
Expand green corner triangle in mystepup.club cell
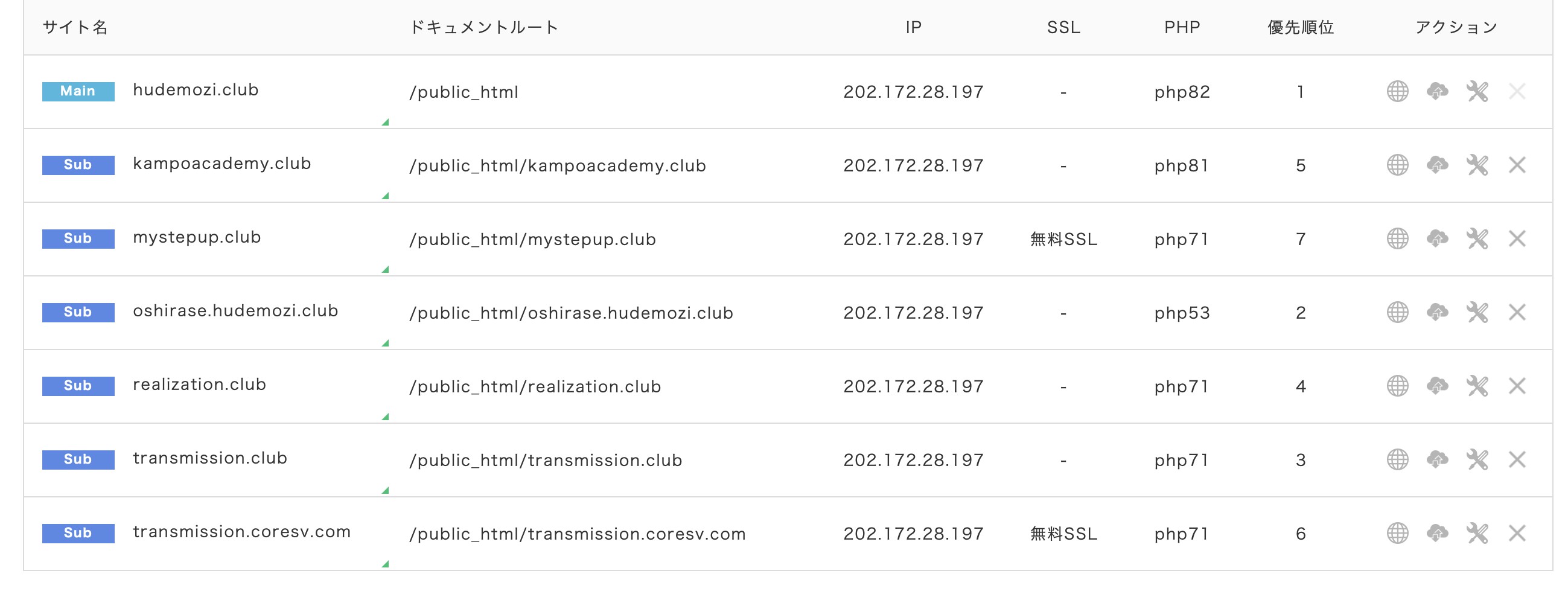coord(385,270)
